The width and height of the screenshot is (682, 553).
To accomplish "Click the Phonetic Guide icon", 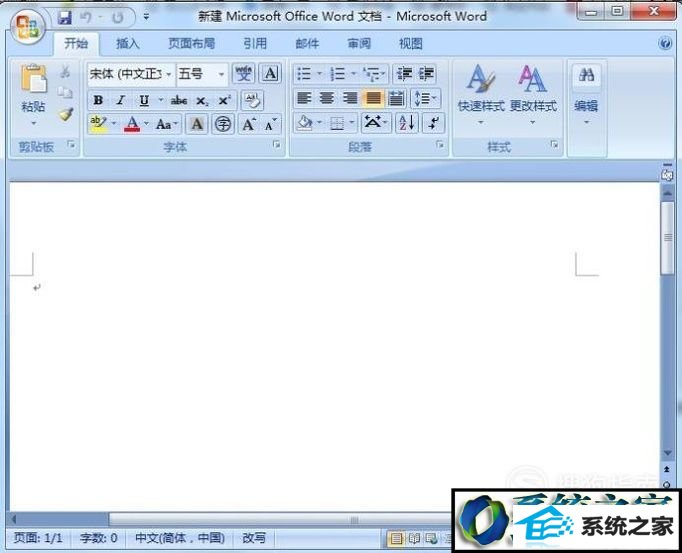I will (x=244, y=74).
